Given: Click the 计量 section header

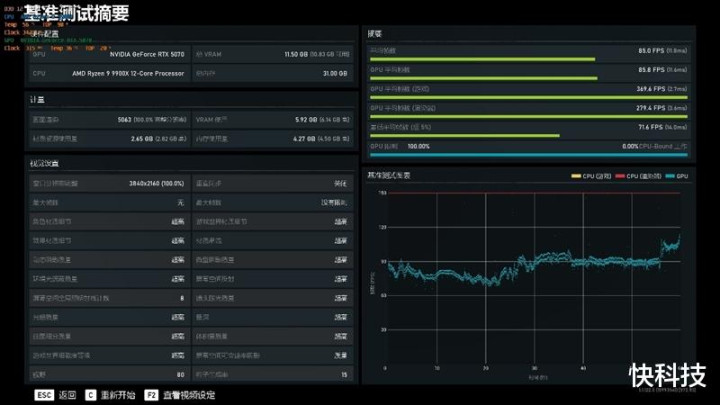Looking at the screenshot, I should (x=37, y=100).
